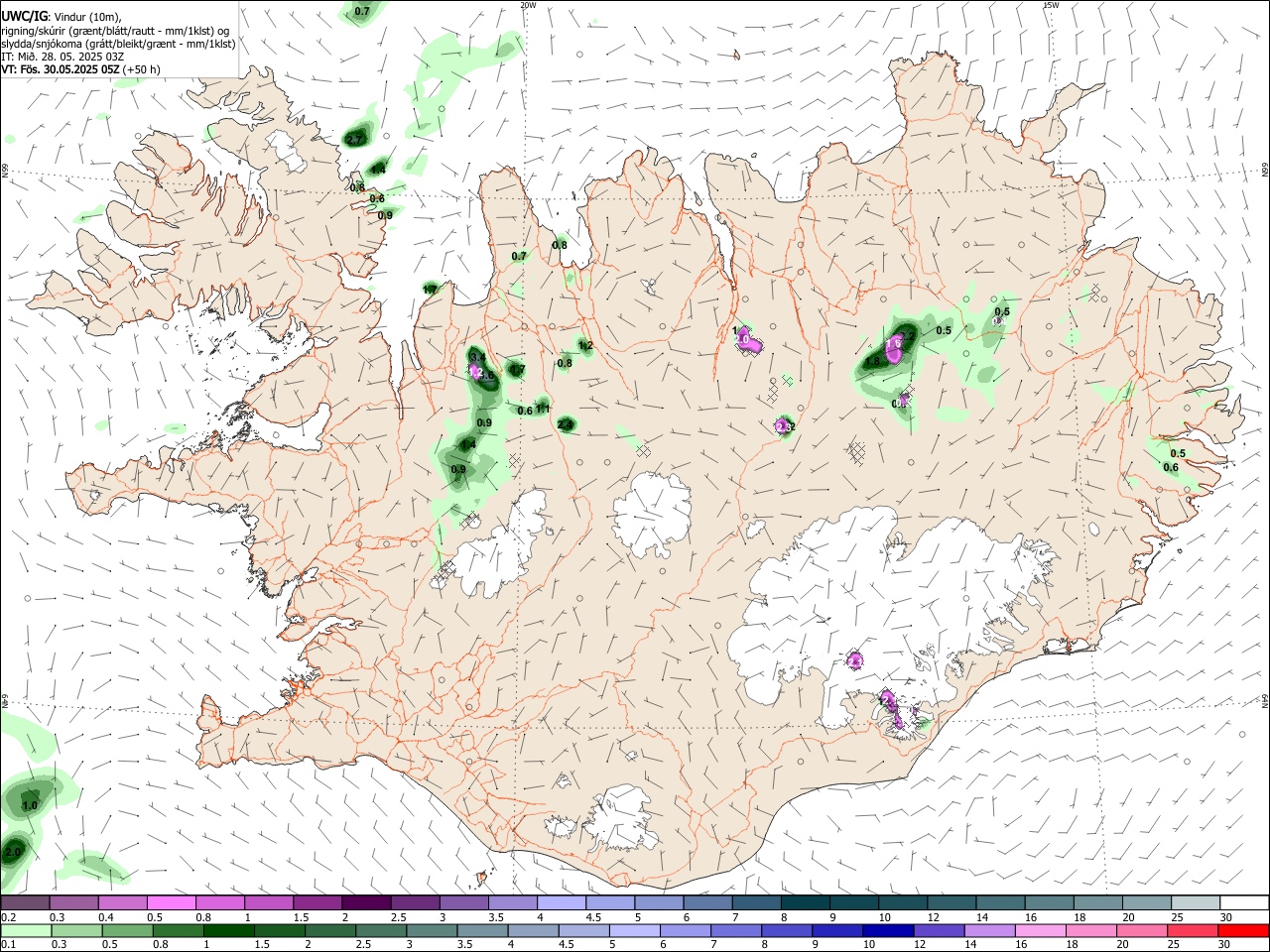
Task: Select the dusky plum 0.2 snow-scale swatch
Action: [25, 902]
